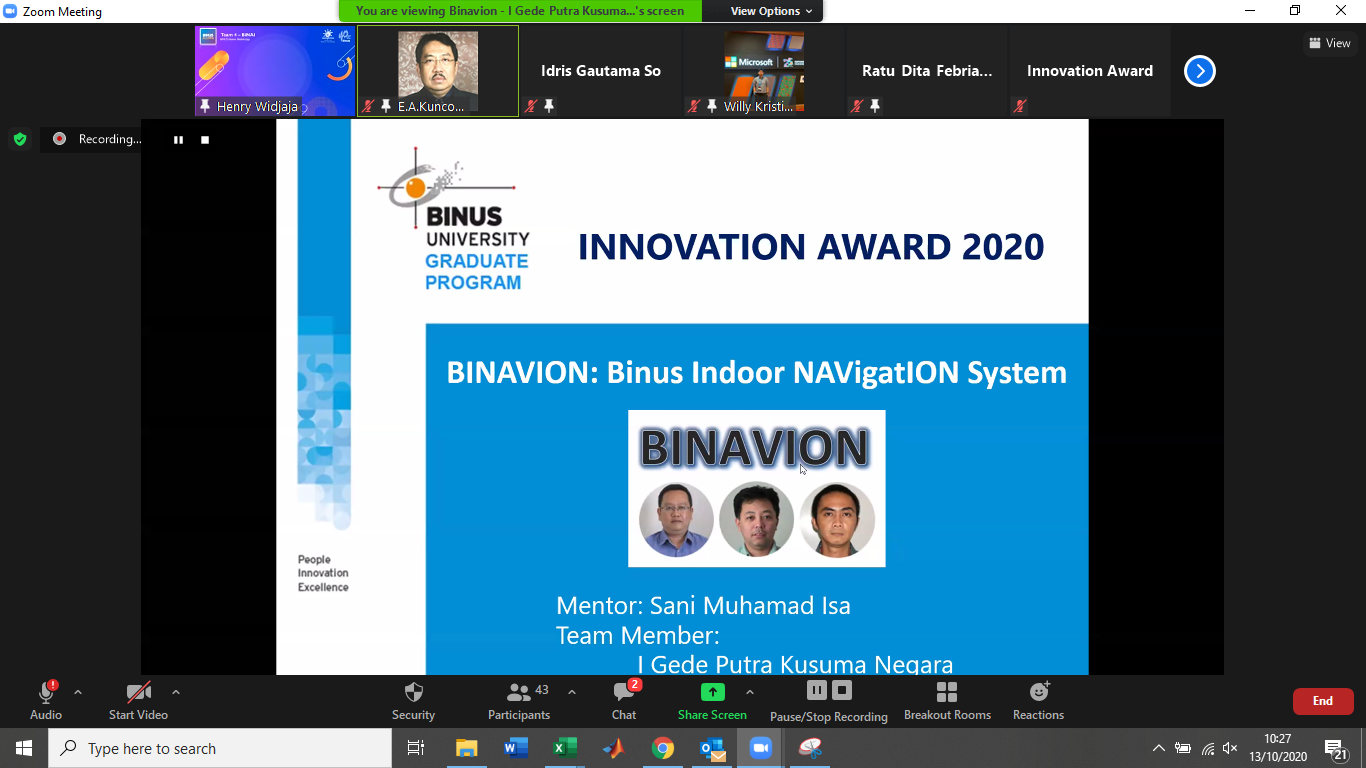
Task: Open the Security shield menu
Action: point(413,700)
